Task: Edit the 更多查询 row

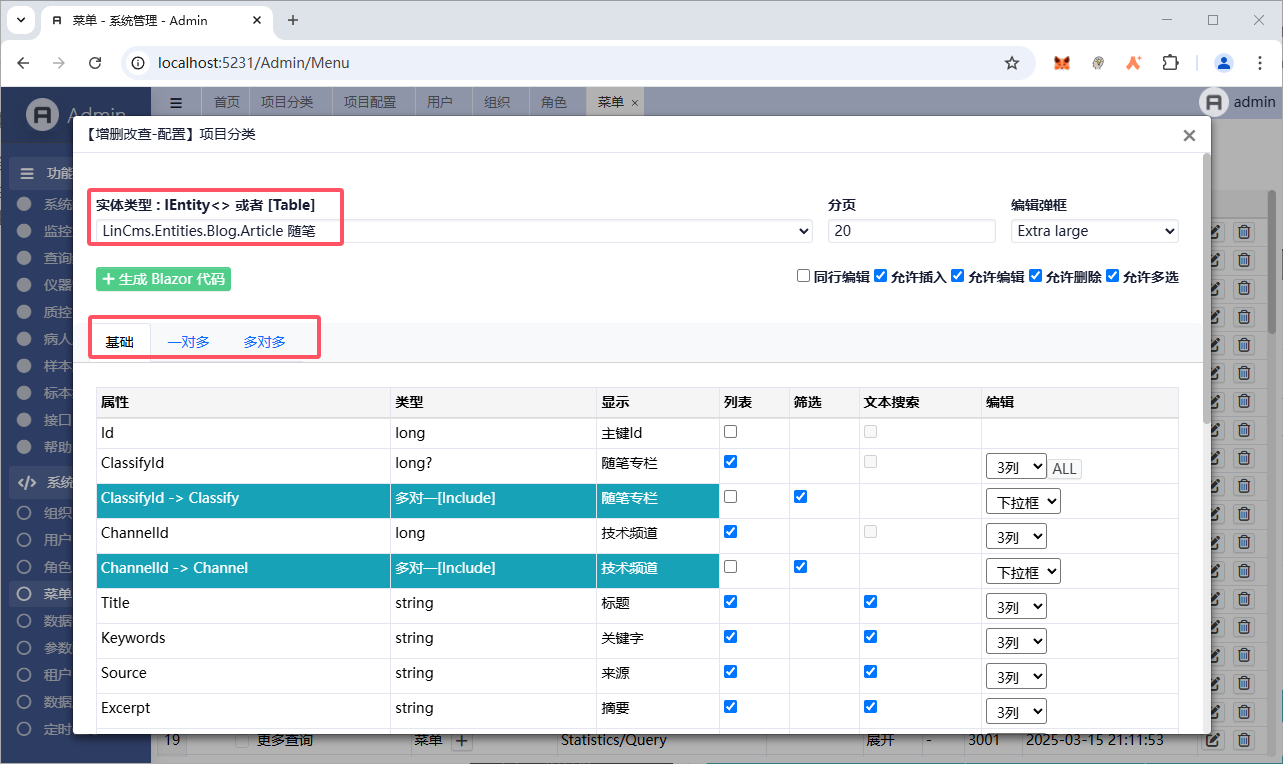Action: [x=1214, y=741]
